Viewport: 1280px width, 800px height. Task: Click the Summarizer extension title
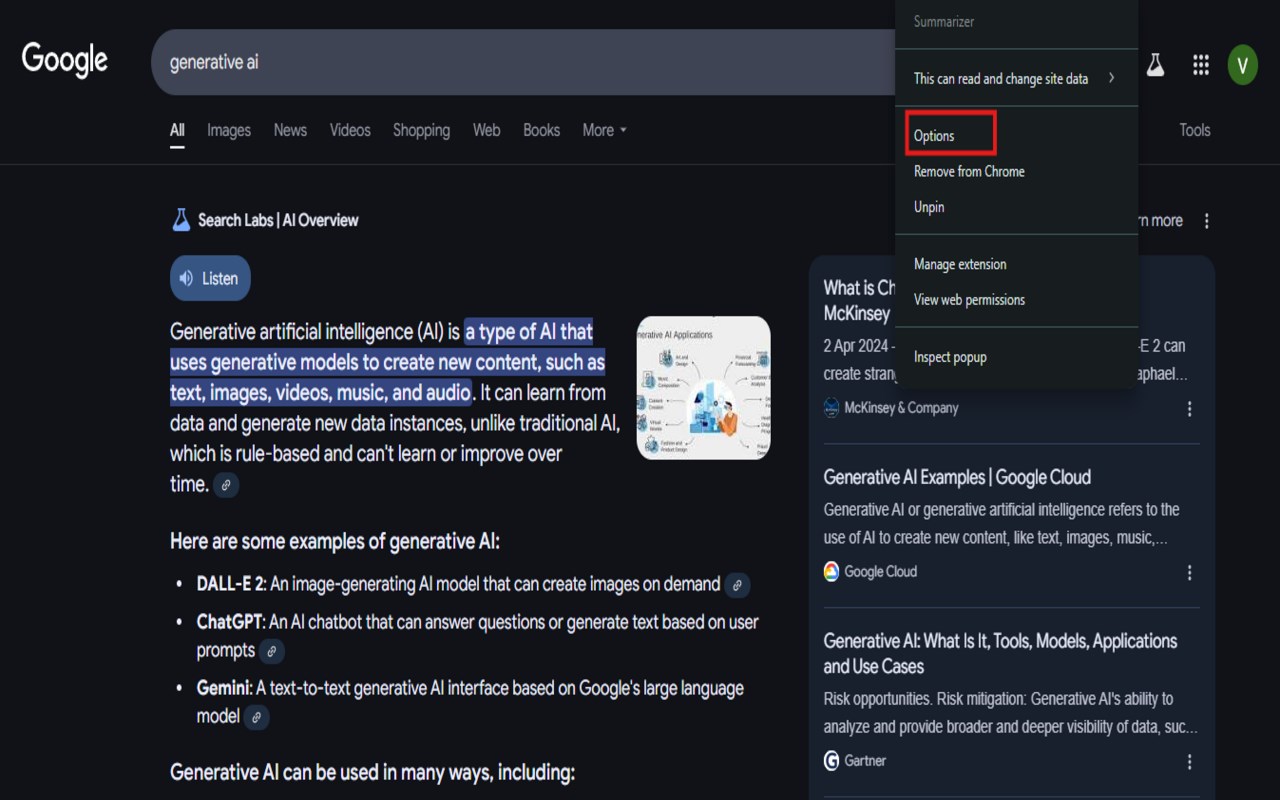944,21
